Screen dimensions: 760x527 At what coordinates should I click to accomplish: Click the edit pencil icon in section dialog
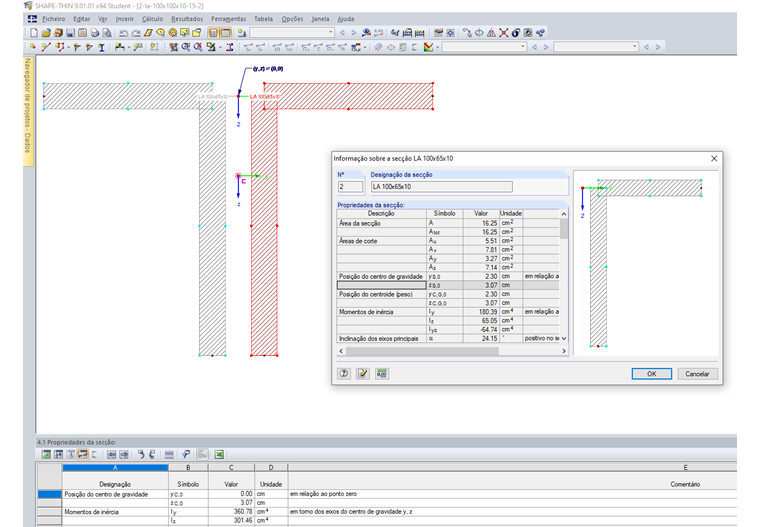pyautogui.click(x=363, y=373)
